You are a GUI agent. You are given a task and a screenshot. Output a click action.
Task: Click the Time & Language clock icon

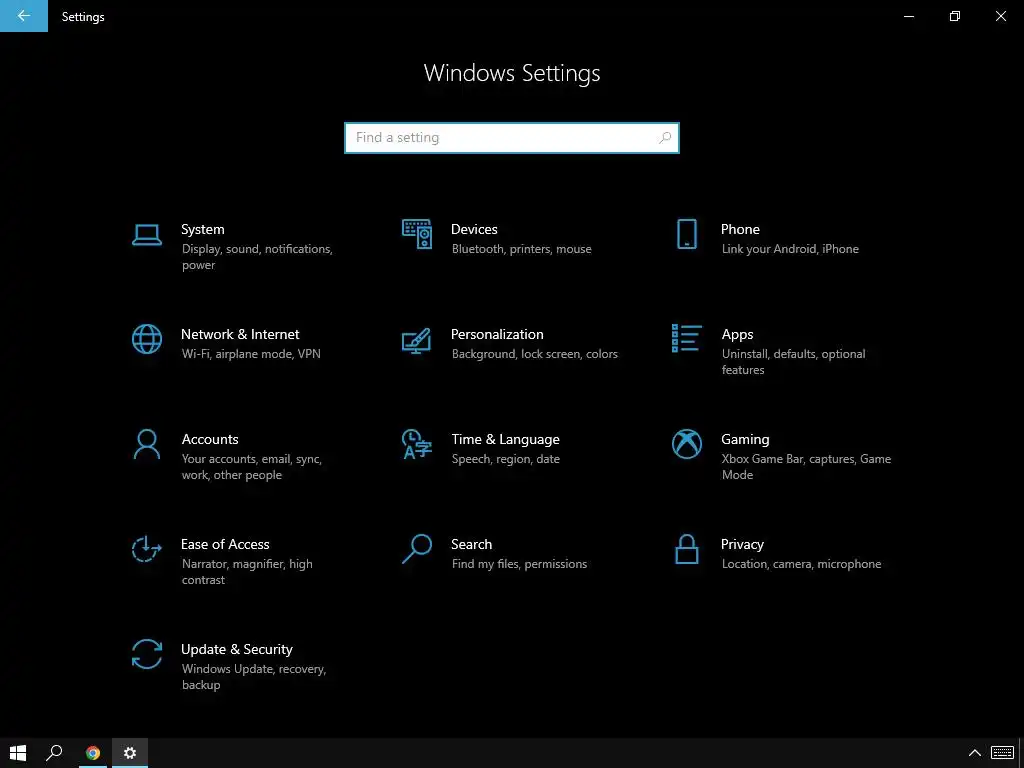(417, 444)
